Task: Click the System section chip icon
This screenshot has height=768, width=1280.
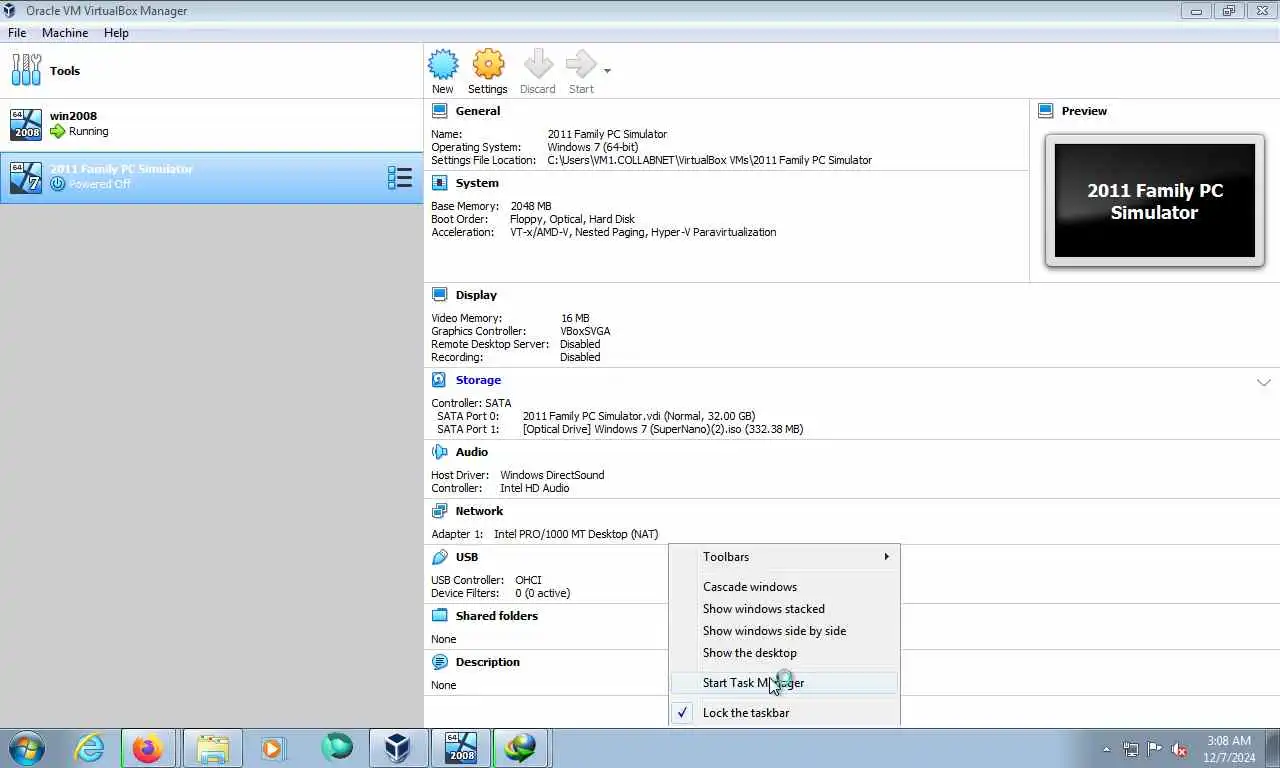Action: click(440, 183)
